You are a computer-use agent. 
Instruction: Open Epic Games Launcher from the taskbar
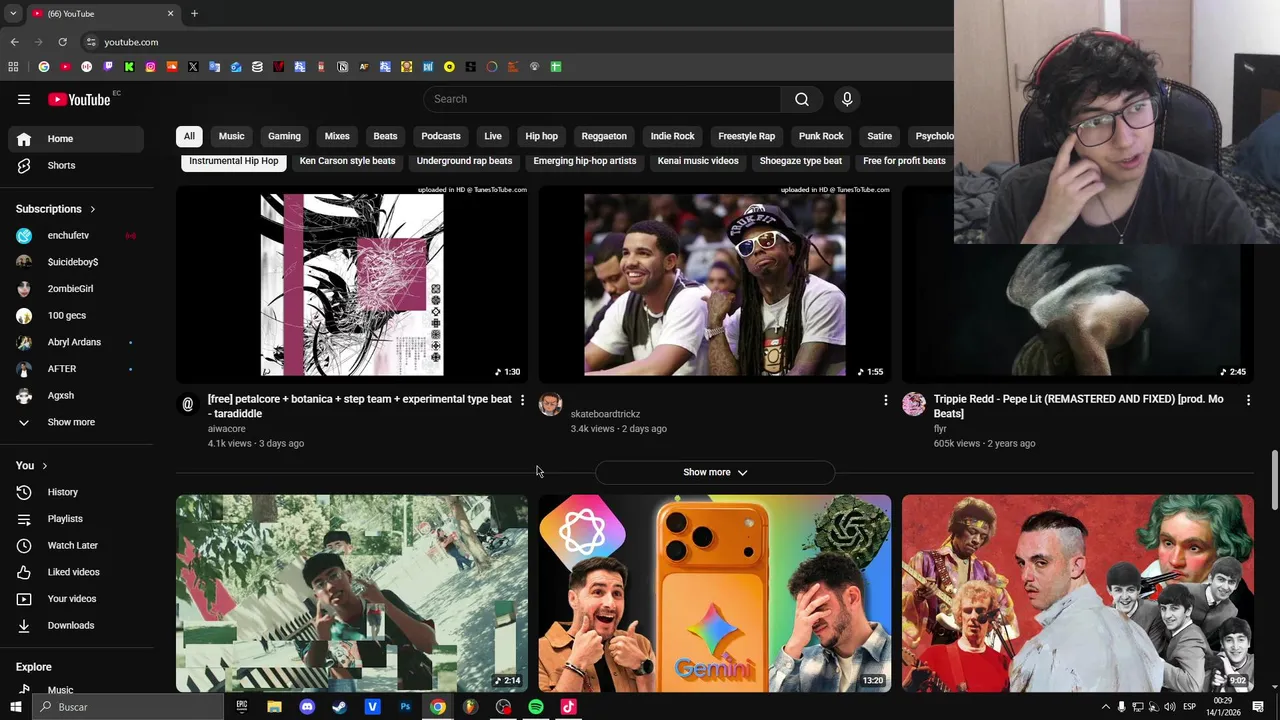242,707
